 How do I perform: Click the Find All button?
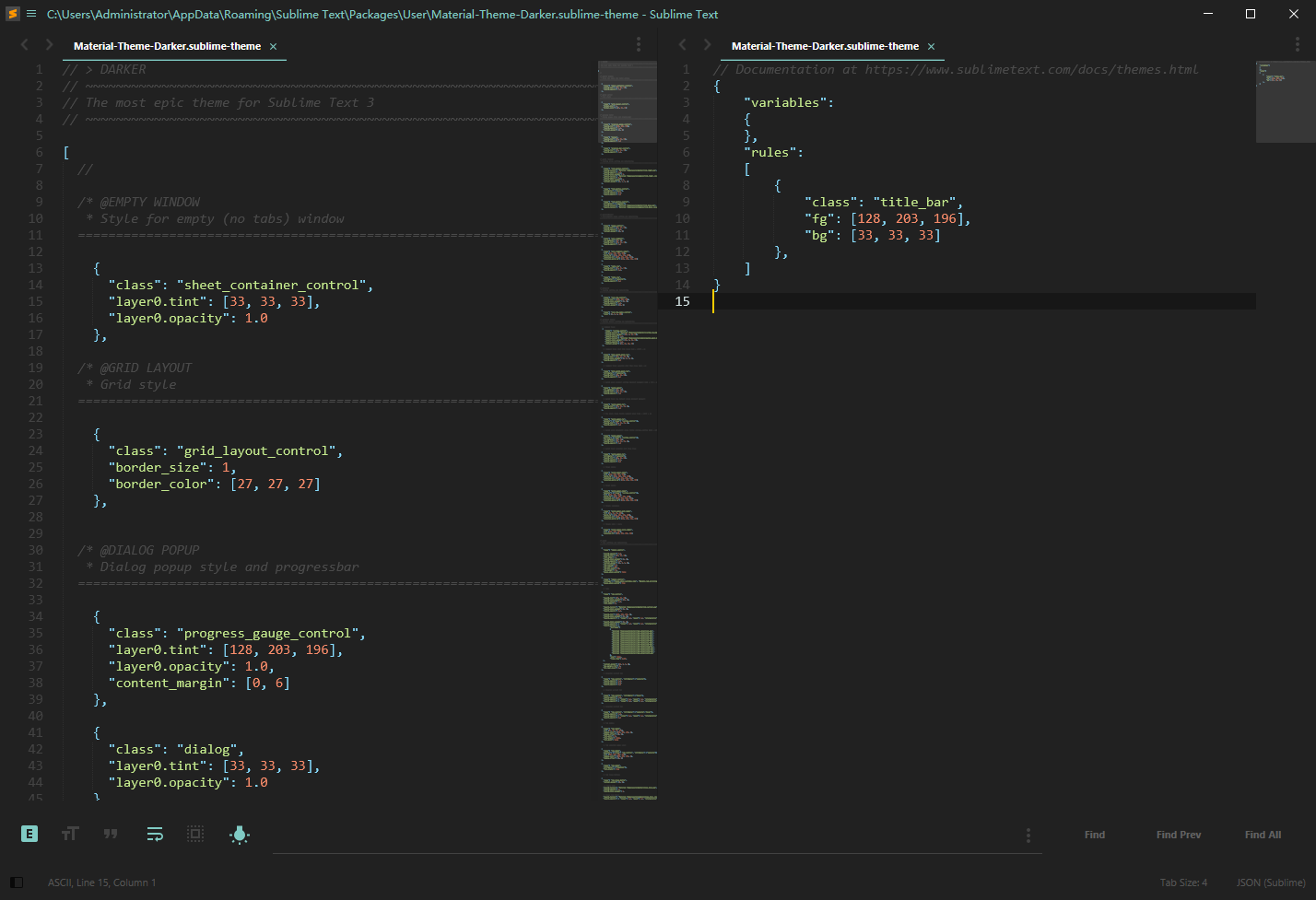pos(1263,835)
